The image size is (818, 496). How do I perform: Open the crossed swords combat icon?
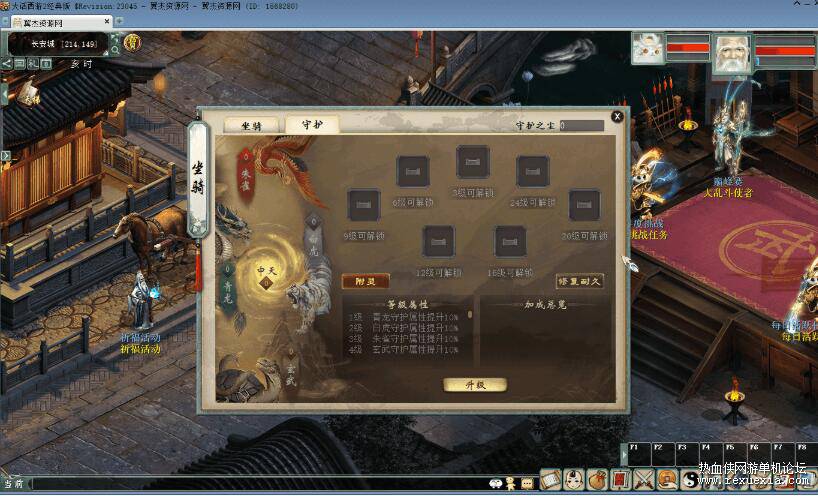click(x=644, y=479)
